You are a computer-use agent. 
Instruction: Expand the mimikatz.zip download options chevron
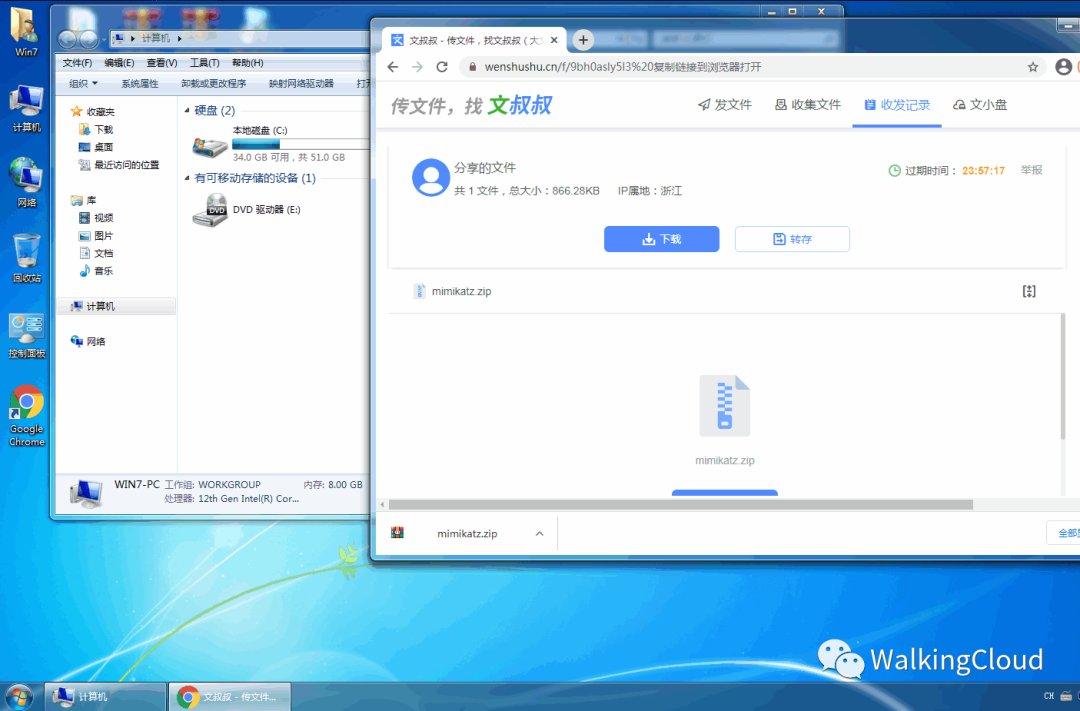click(x=539, y=533)
